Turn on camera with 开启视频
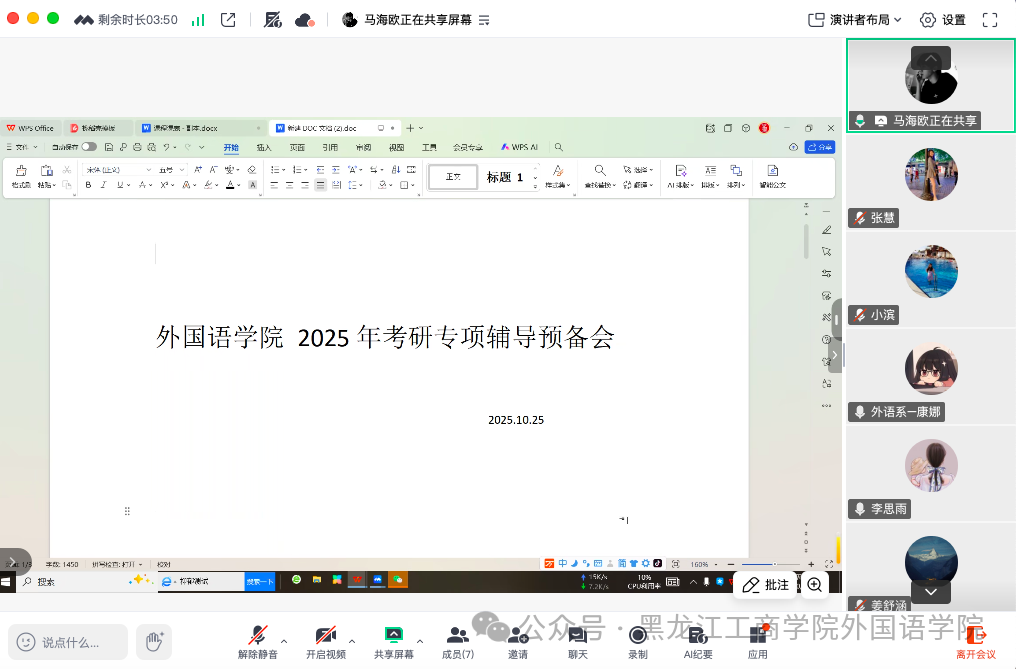Image resolution: width=1016 pixels, height=669 pixels. point(325,636)
